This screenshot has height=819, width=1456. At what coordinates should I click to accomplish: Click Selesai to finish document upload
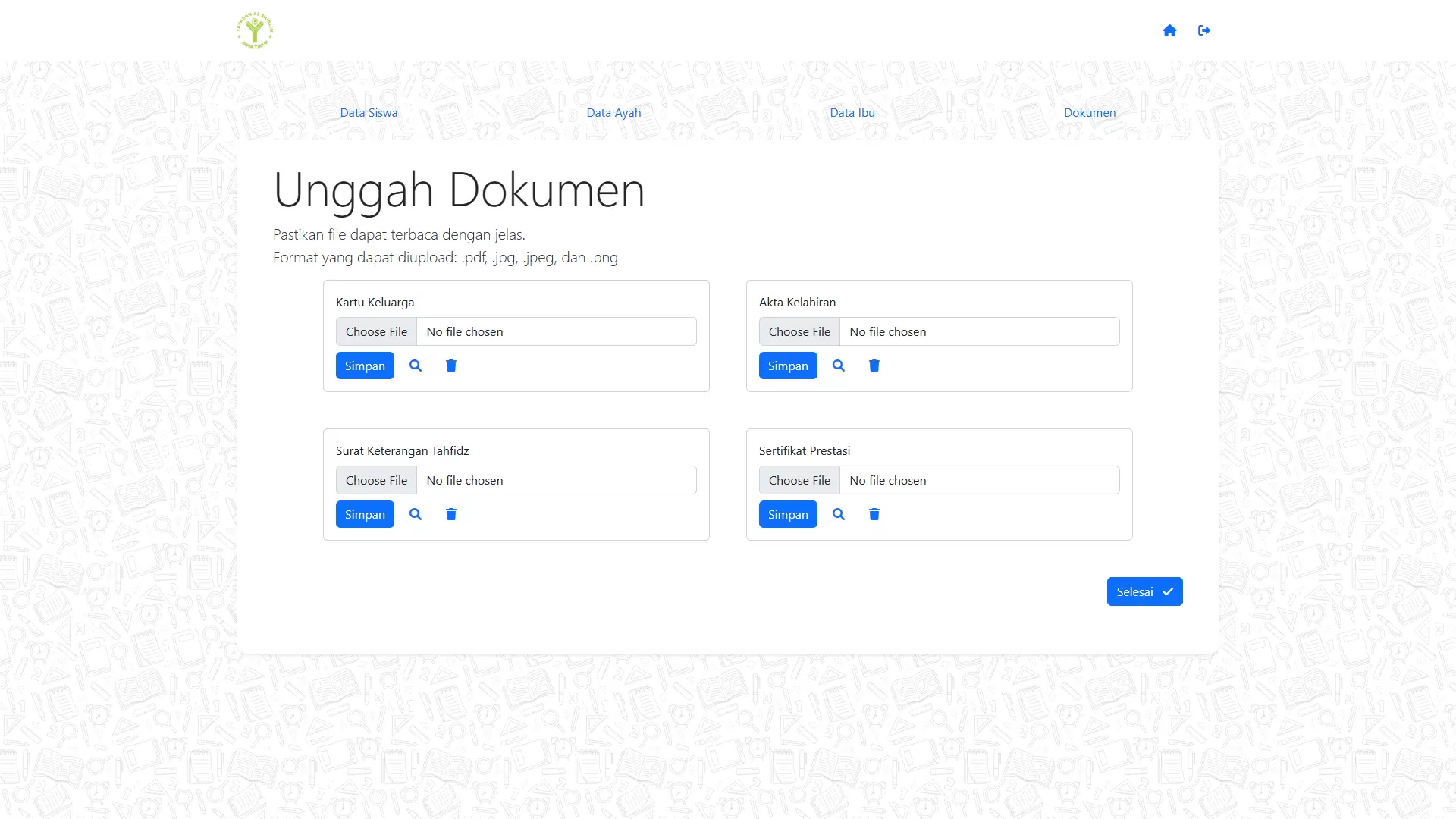pos(1145,591)
